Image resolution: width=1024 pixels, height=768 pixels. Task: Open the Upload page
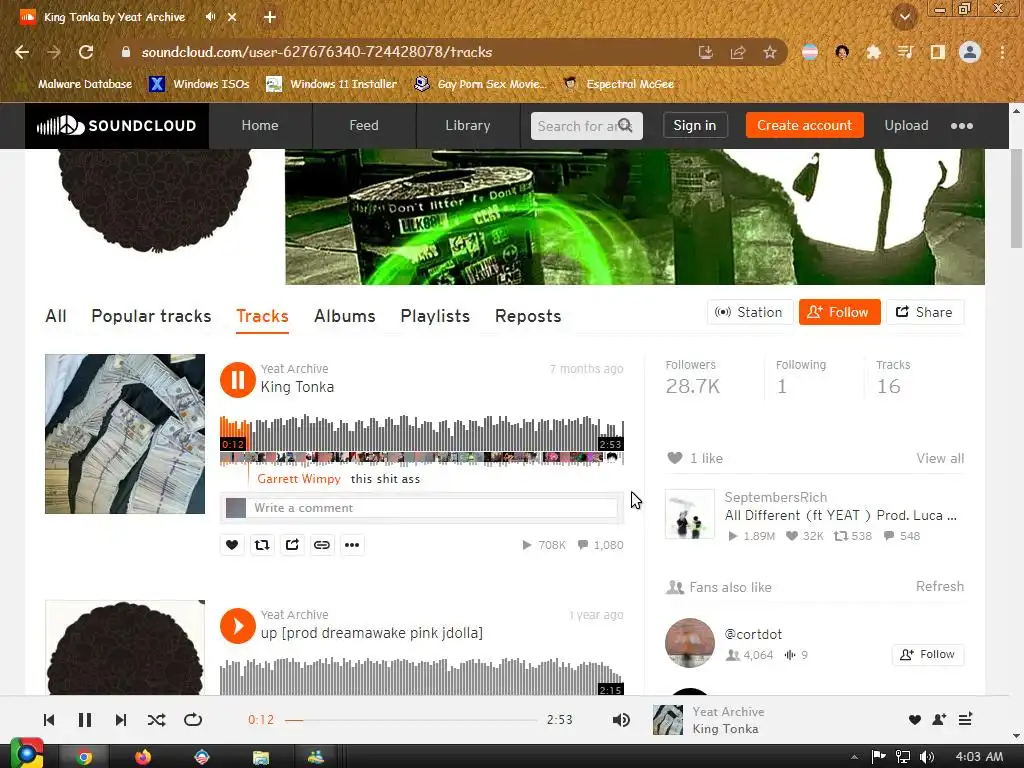point(906,125)
